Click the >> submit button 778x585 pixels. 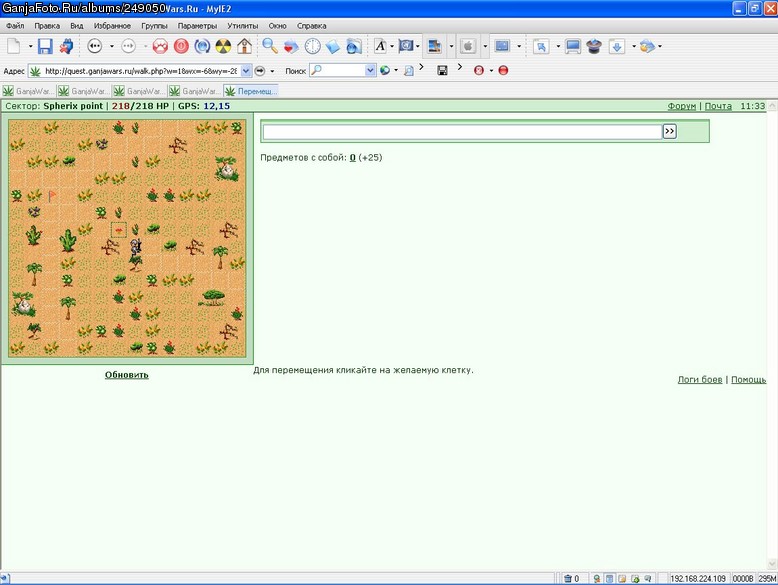(669, 131)
